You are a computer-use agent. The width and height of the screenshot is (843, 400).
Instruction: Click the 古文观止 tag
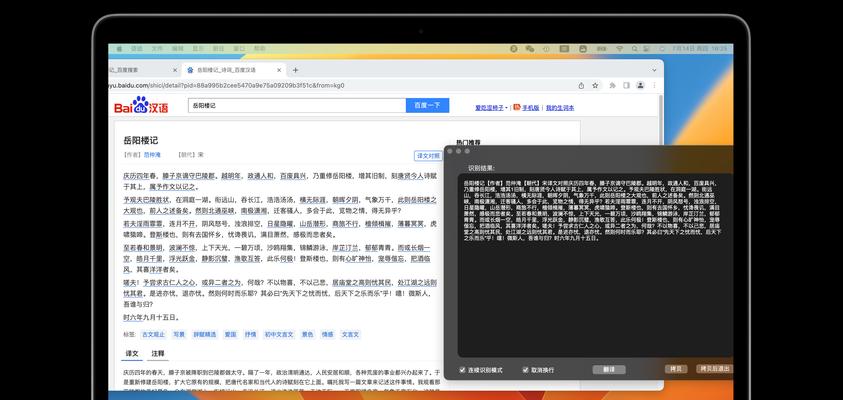click(x=153, y=334)
